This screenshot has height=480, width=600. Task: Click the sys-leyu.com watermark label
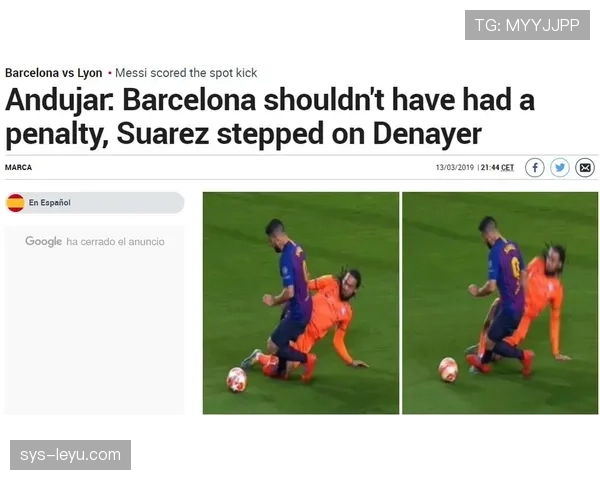coord(70,455)
